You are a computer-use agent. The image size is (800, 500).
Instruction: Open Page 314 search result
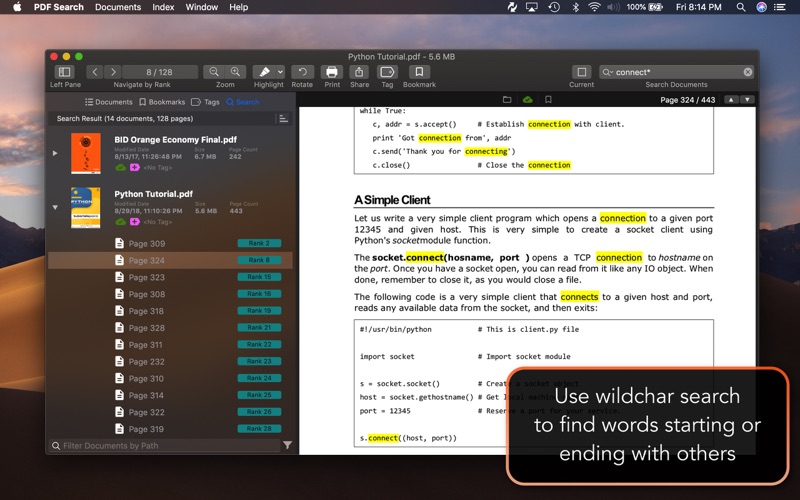pyautogui.click(x=170, y=395)
